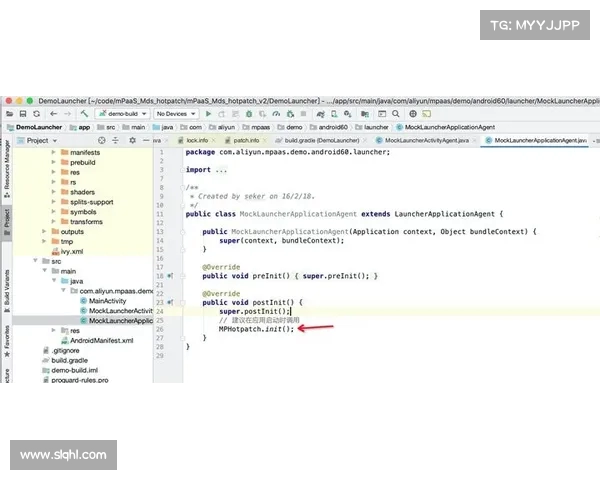Screen dimensions: 600x480
Task: Close the patch.info tab
Action: (x=265, y=140)
